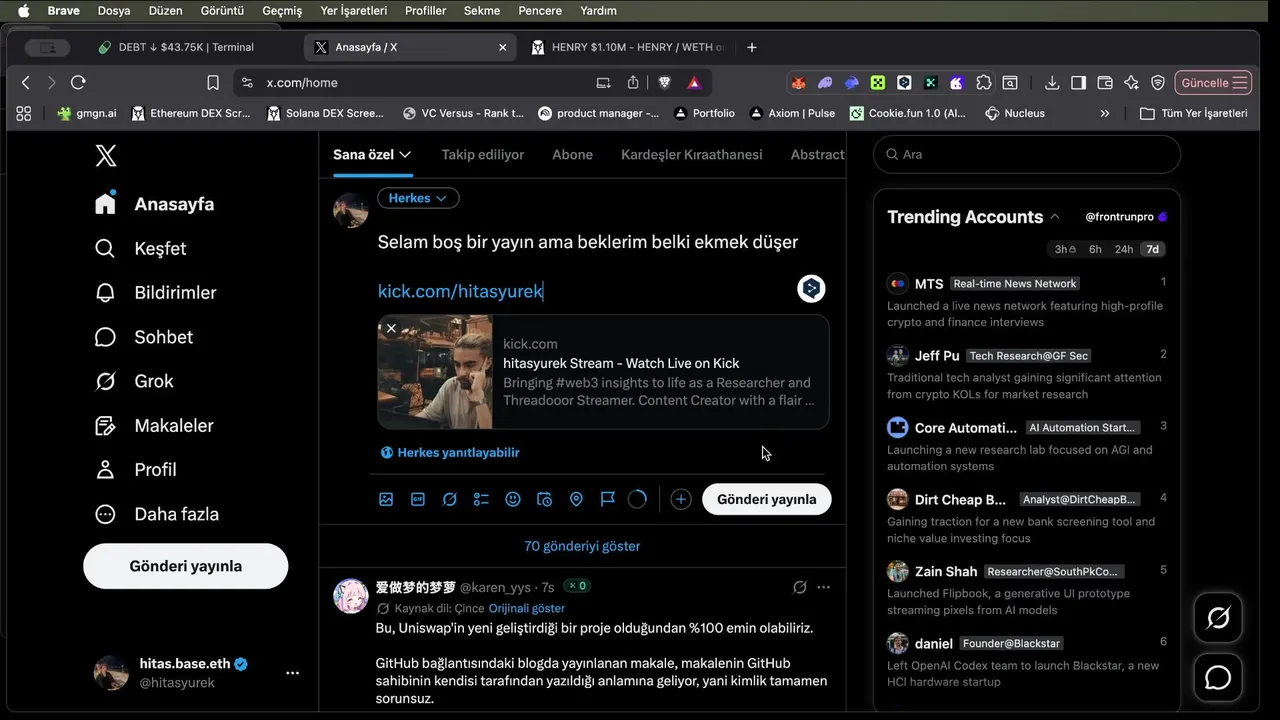Select 7d trending timeframe
Screen dimensions: 1280x720
[1153, 249]
